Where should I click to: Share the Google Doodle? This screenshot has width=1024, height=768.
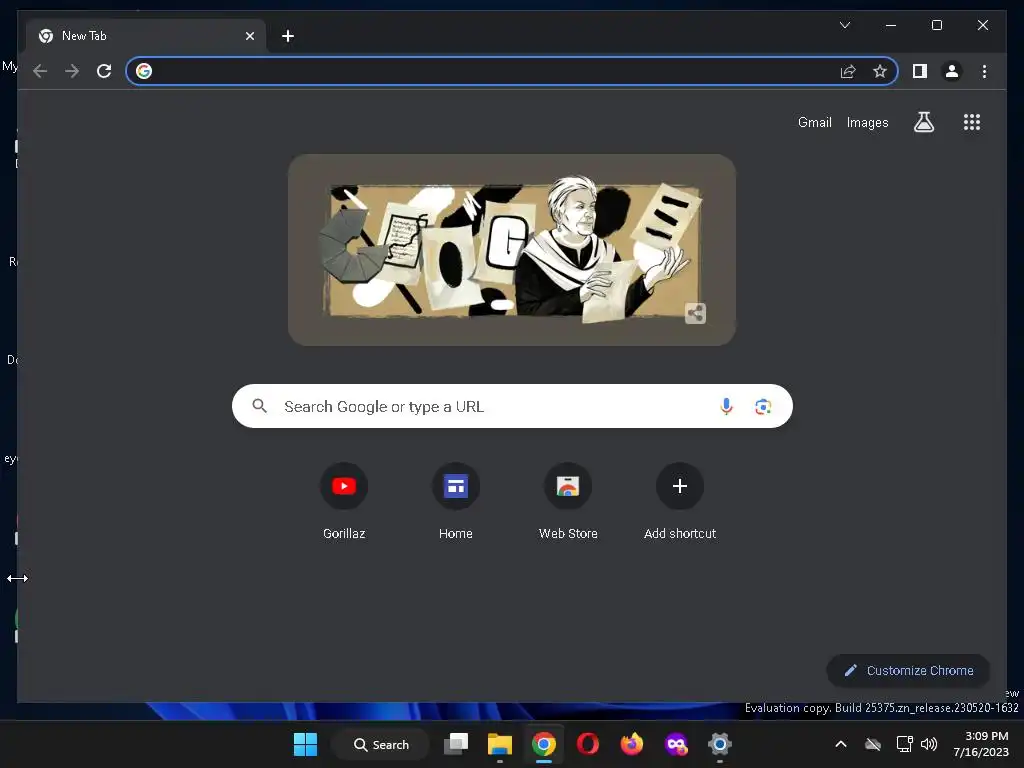tap(695, 313)
